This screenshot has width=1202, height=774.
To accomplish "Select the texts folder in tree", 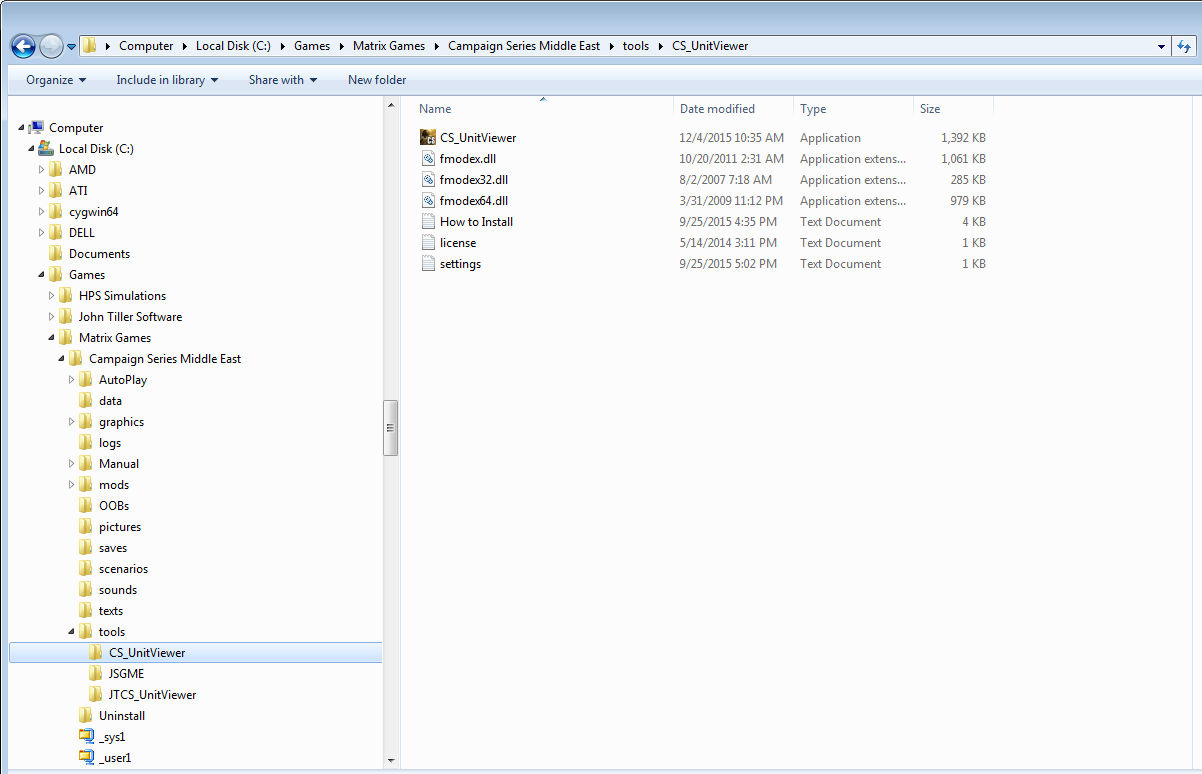I will click(111, 611).
